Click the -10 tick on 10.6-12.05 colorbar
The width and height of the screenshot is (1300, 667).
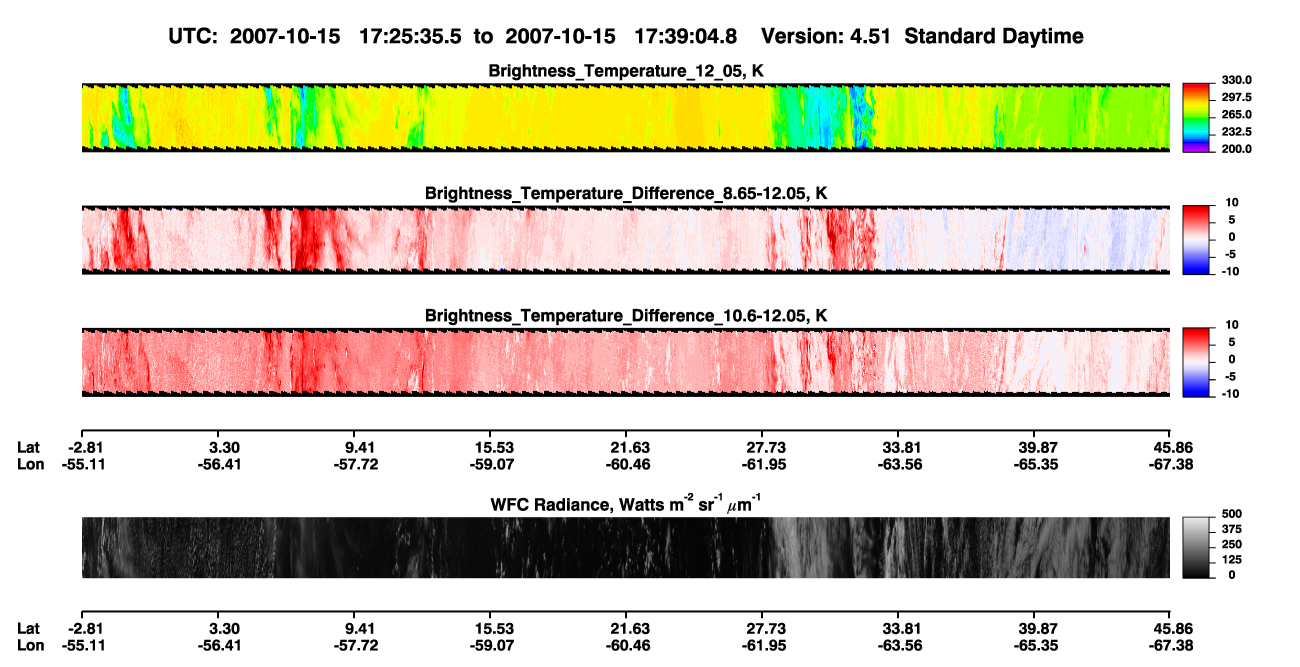(x=1230, y=394)
